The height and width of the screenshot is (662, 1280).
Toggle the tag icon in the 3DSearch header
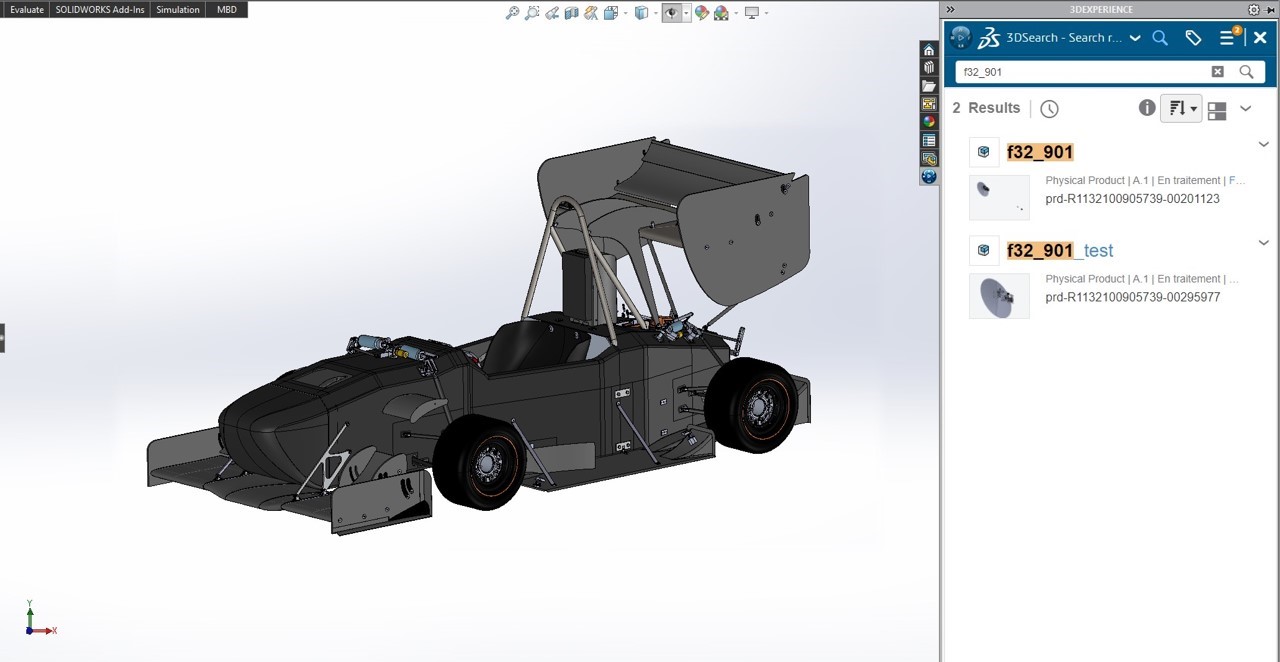point(1192,37)
